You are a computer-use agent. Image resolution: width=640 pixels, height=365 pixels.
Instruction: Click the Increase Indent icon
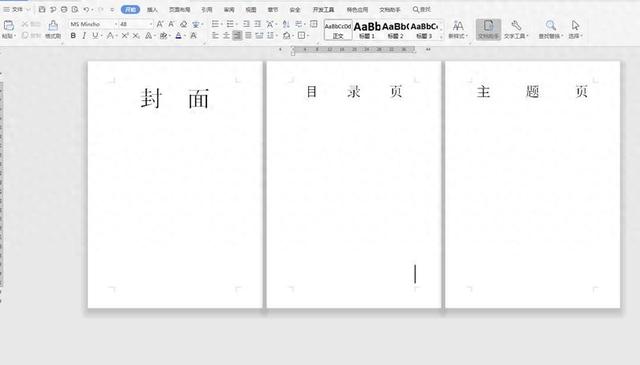tap(257, 24)
